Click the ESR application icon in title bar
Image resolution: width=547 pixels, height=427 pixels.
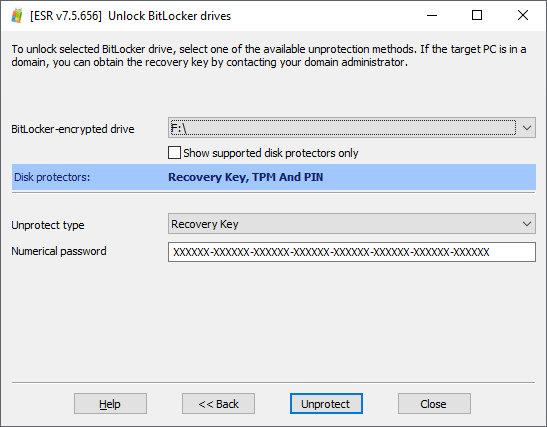click(x=17, y=16)
